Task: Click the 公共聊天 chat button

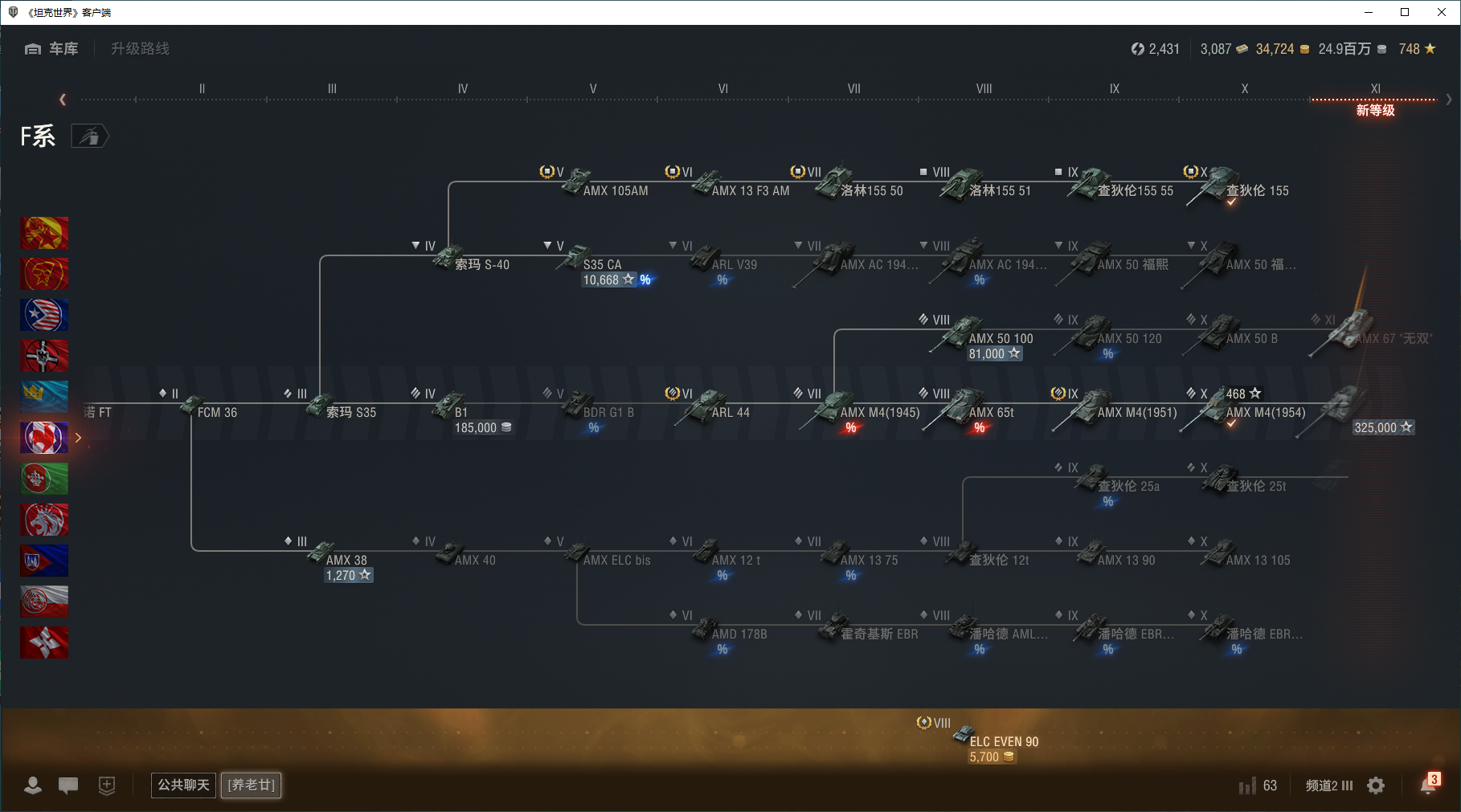Action: click(x=183, y=785)
